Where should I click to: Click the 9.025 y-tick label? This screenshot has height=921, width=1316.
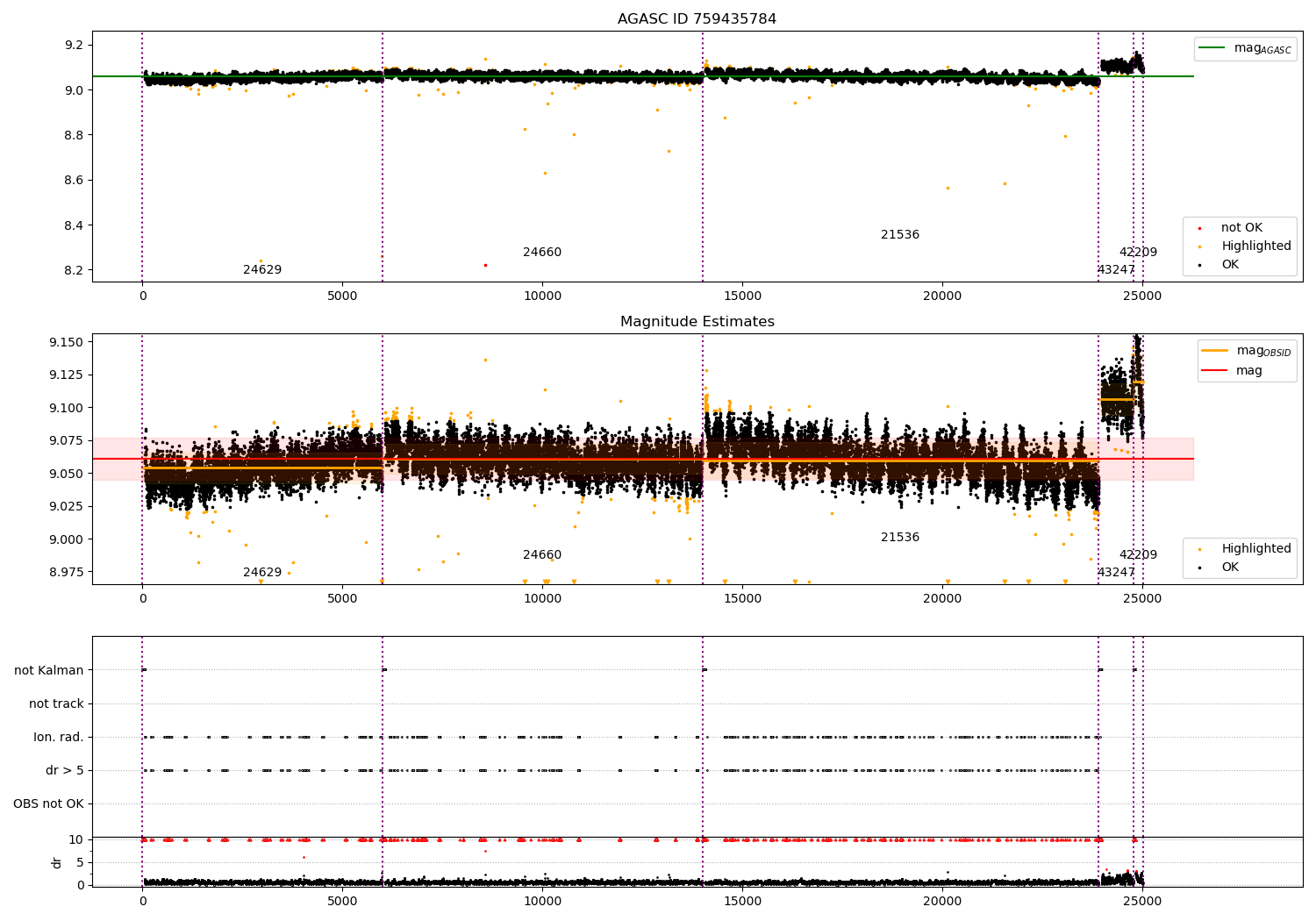pos(67,507)
